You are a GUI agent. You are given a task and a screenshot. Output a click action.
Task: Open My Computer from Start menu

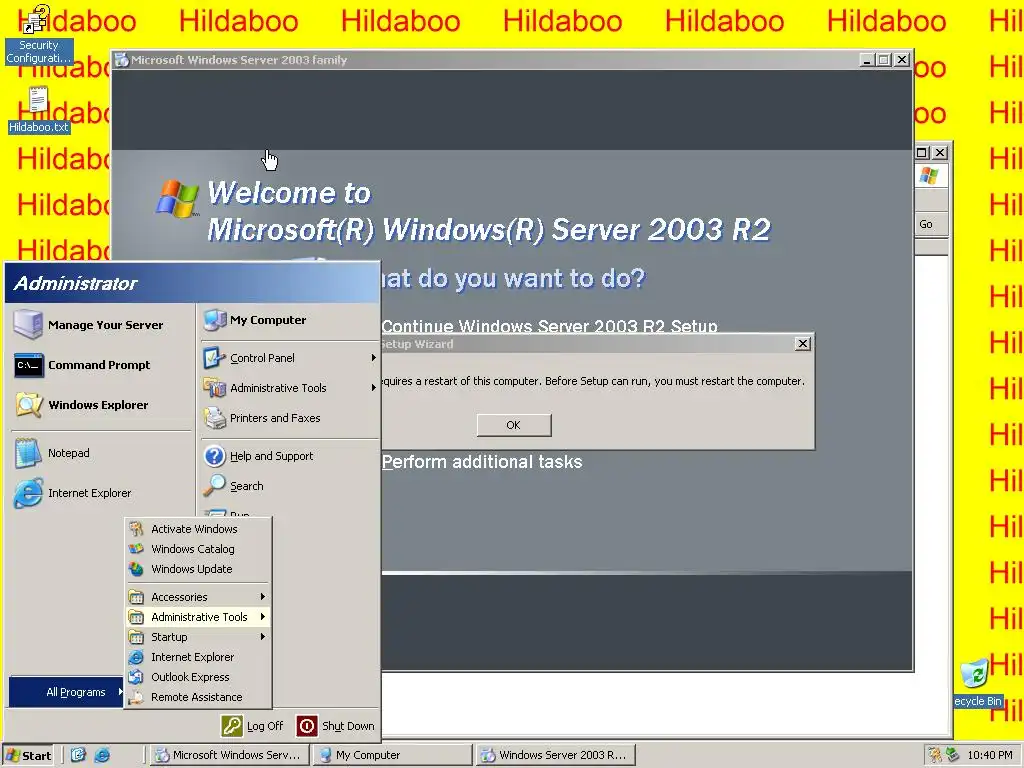click(289, 320)
